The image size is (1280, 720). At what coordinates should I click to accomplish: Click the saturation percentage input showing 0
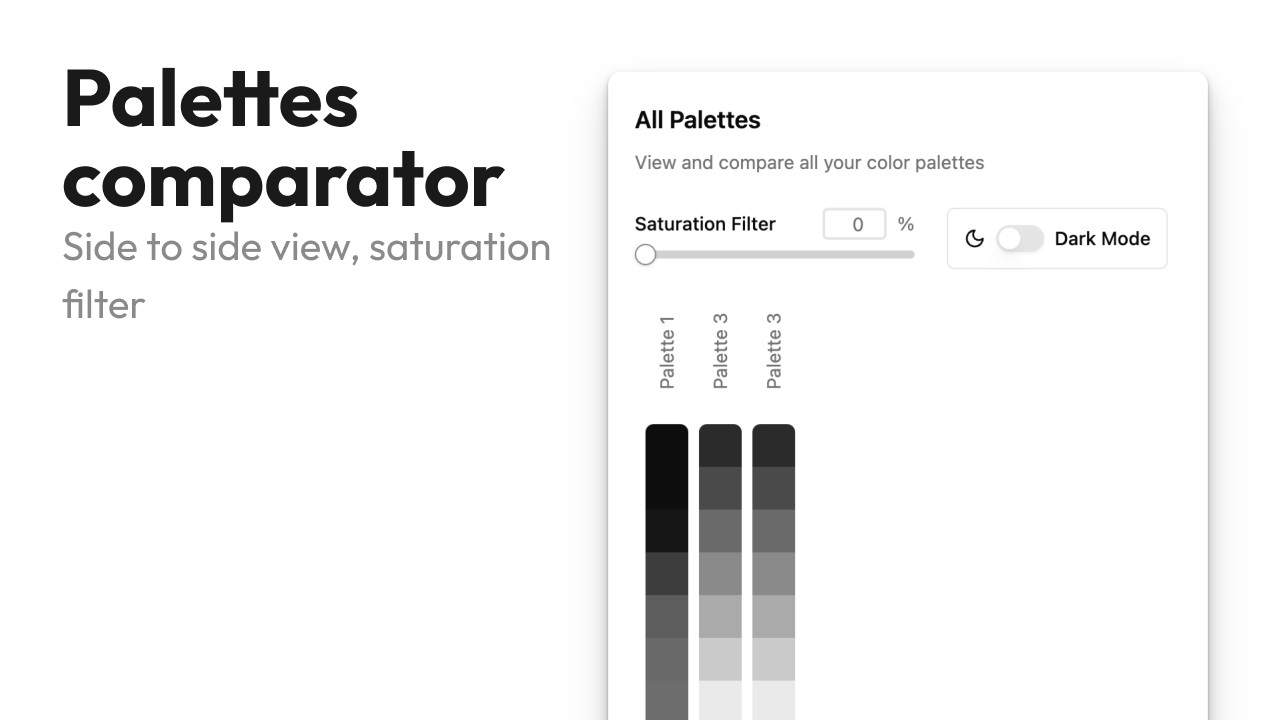click(854, 224)
